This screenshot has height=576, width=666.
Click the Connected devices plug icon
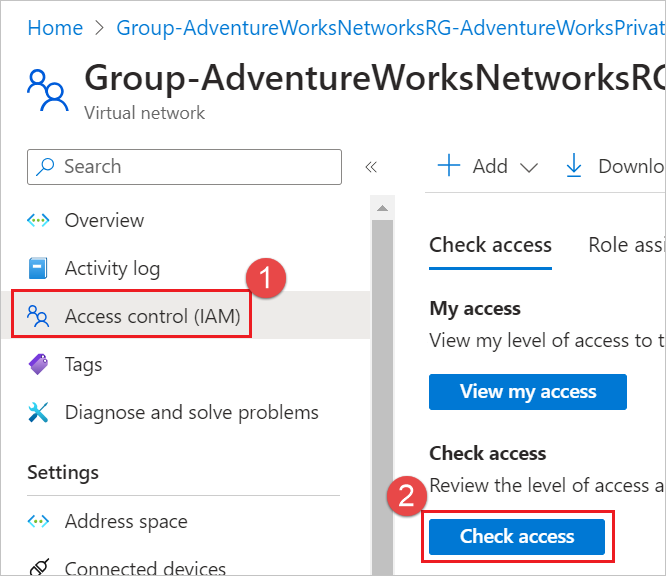(38, 568)
